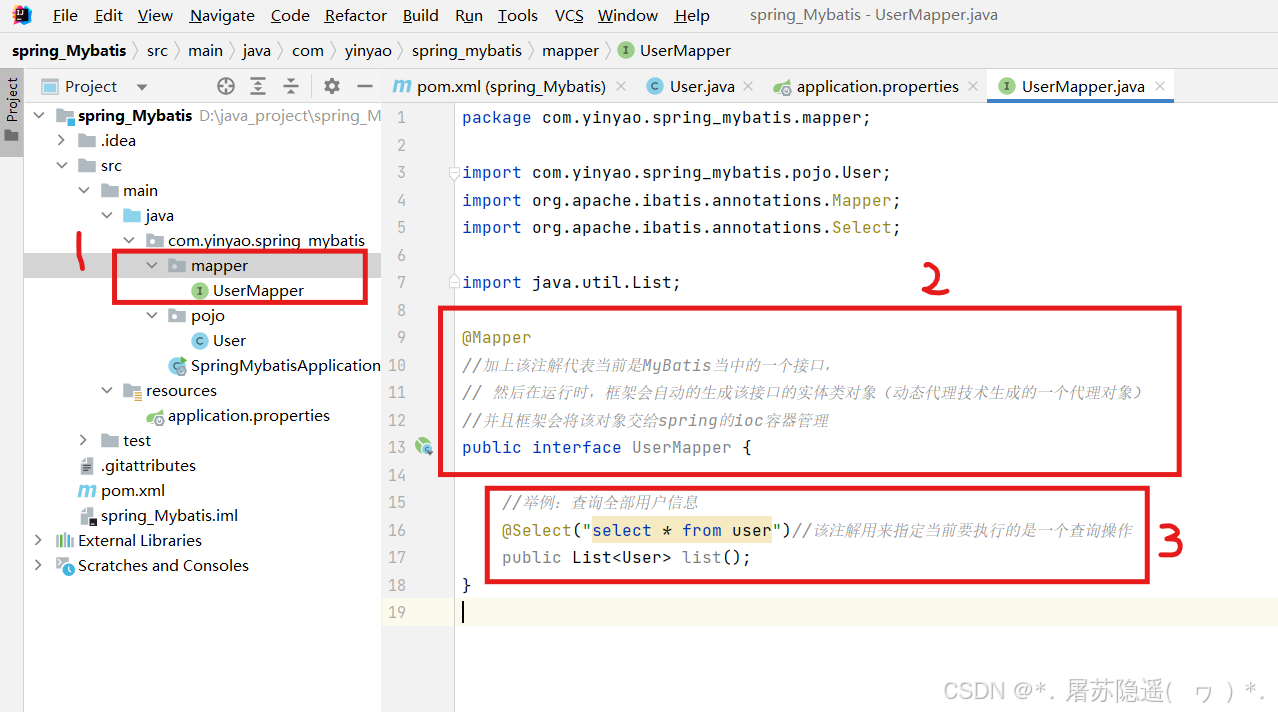Open the Window menu
The width and height of the screenshot is (1278, 712).
tap(628, 15)
